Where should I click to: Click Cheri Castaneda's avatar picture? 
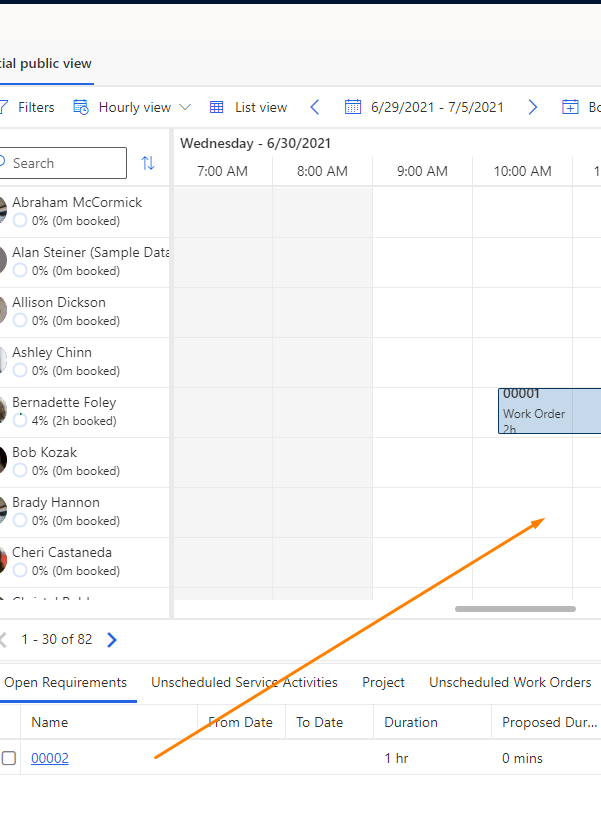click(3, 561)
